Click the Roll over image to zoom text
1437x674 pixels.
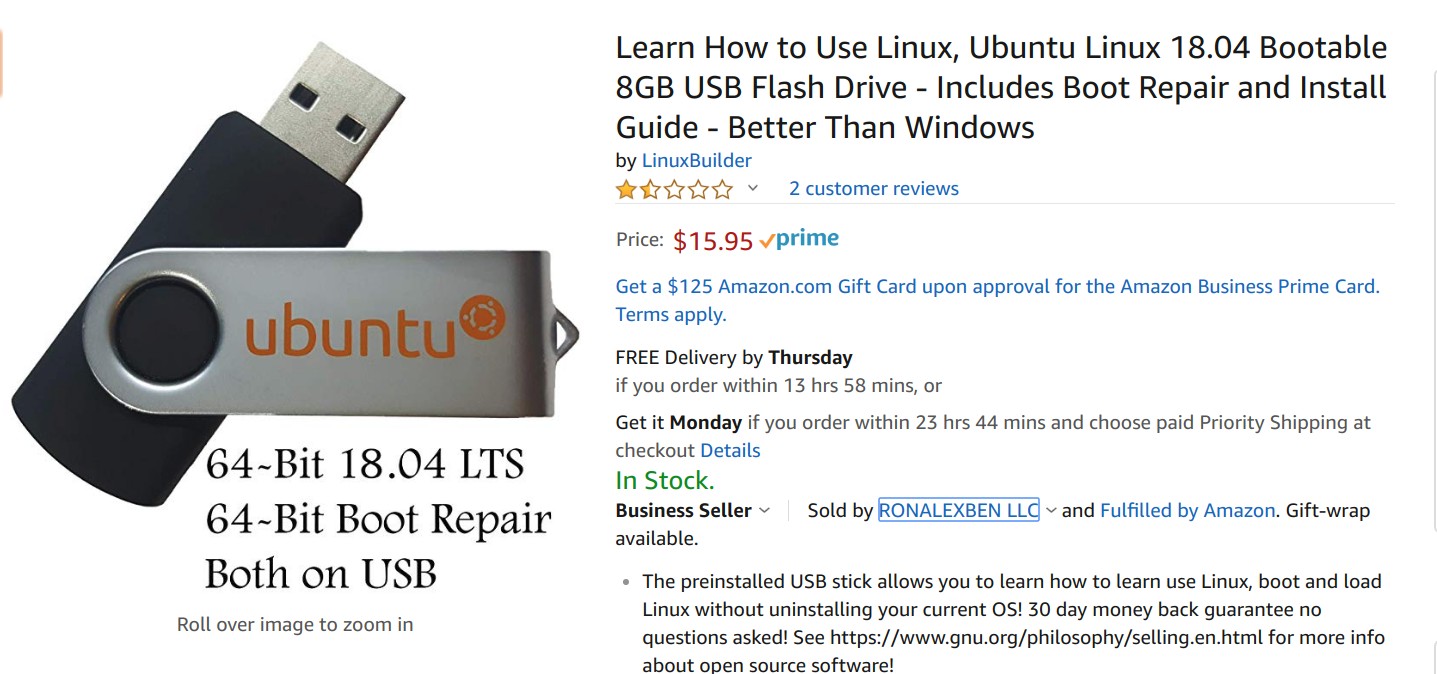pos(295,625)
